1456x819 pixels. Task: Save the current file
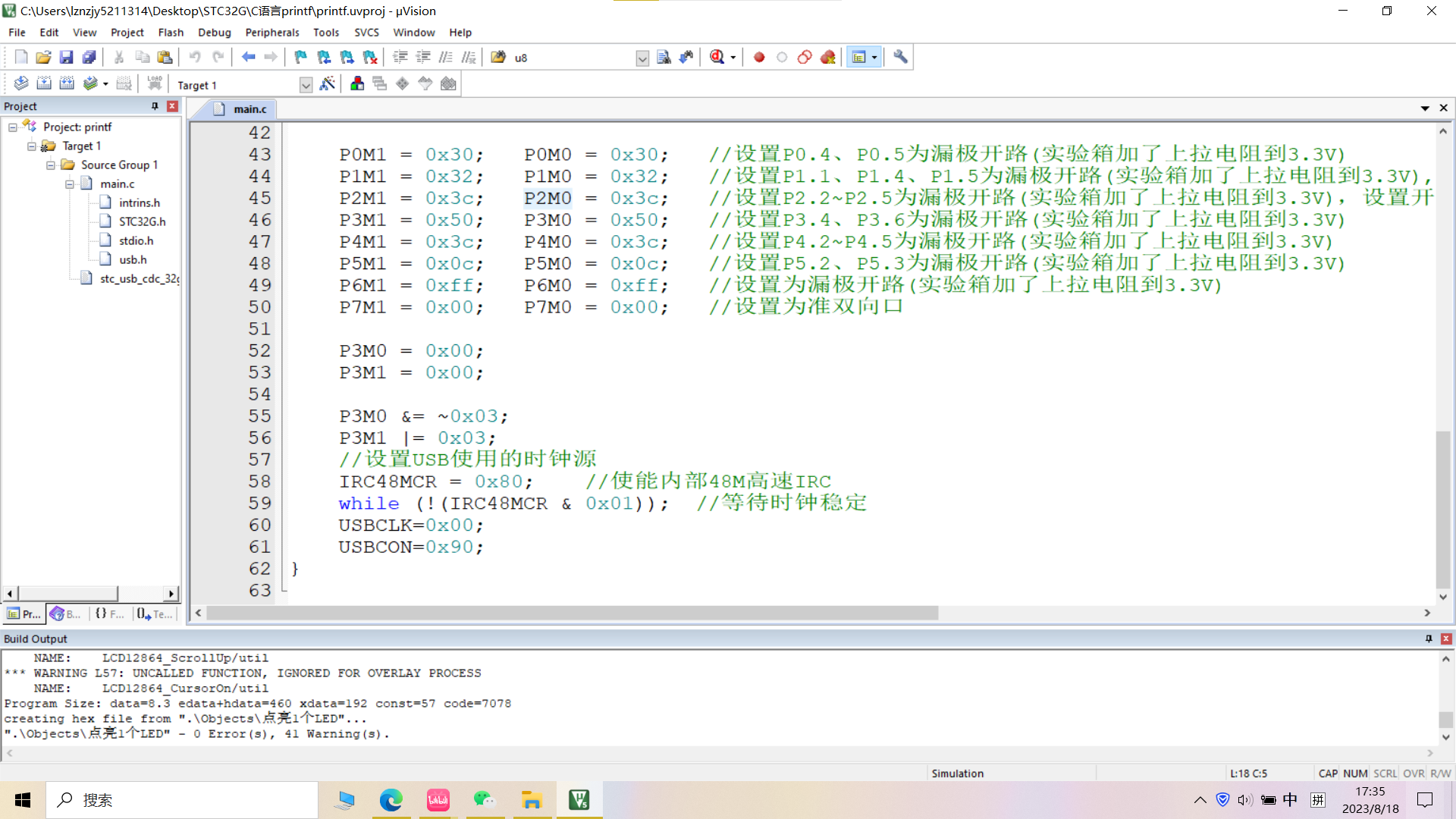(66, 57)
